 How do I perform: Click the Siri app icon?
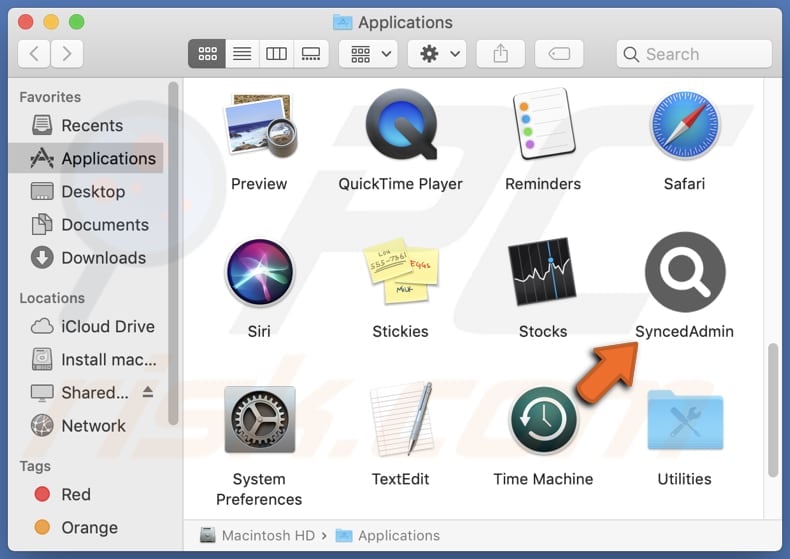[259, 272]
